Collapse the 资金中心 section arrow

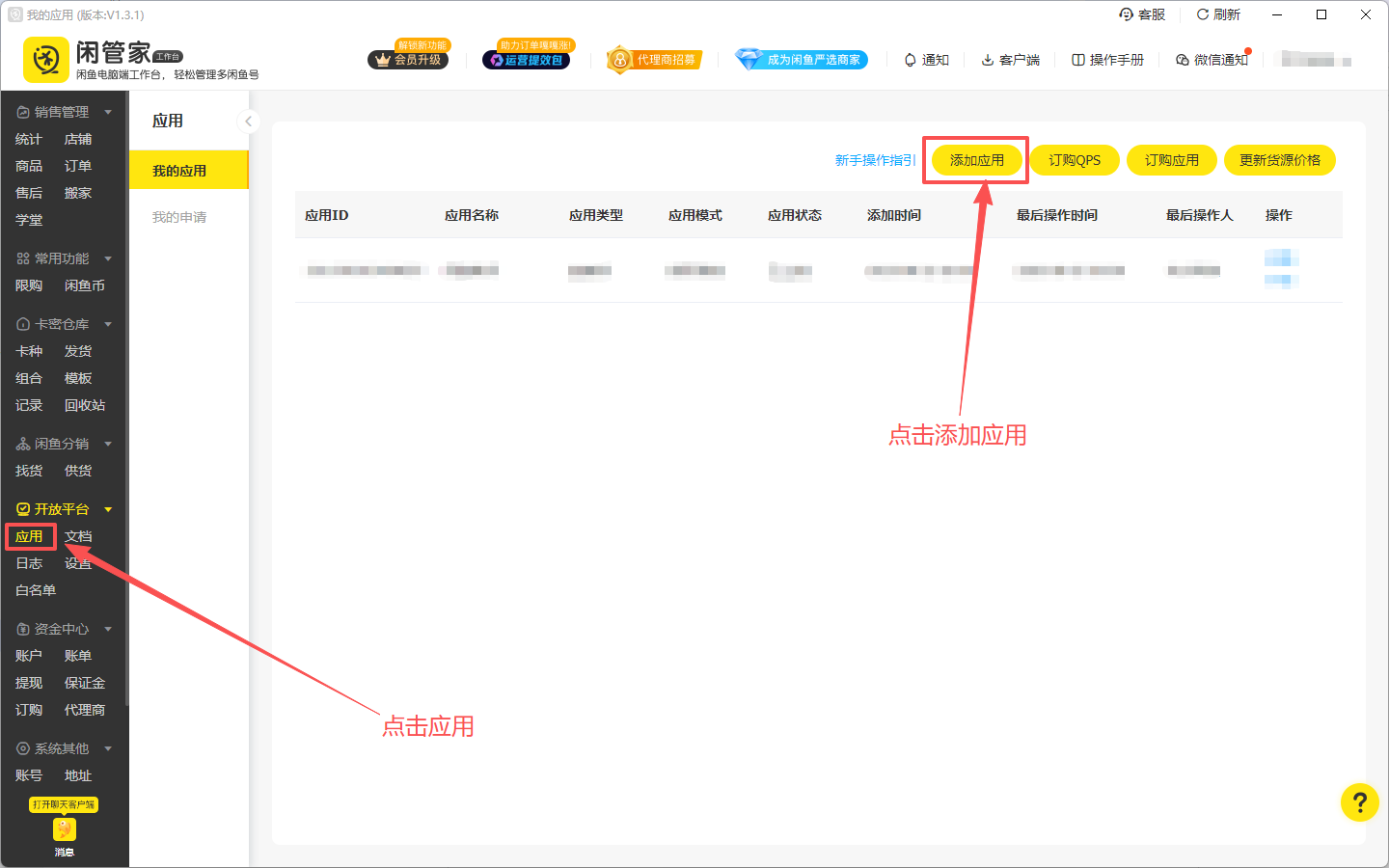point(108,629)
